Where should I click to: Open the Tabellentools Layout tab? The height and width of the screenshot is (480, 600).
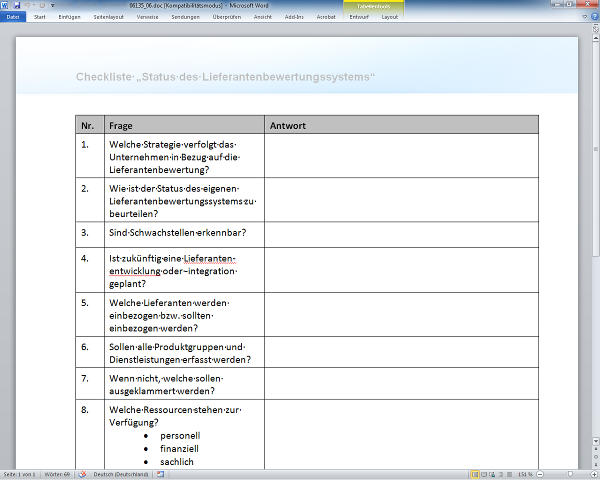tap(390, 17)
